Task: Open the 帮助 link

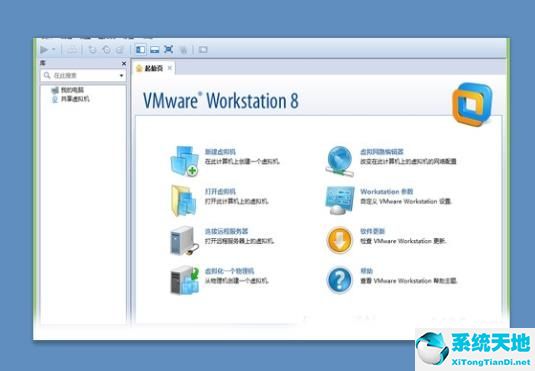Action: (366, 271)
